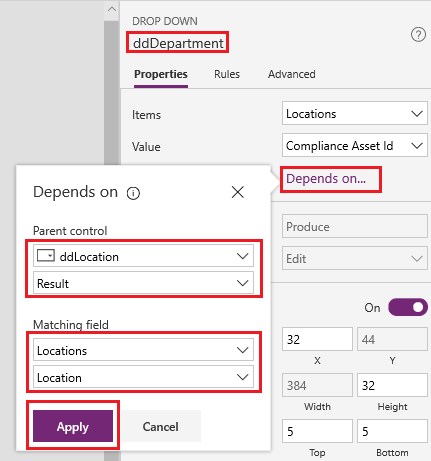
Task: Click the ddDepartment control name
Action: (x=178, y=43)
